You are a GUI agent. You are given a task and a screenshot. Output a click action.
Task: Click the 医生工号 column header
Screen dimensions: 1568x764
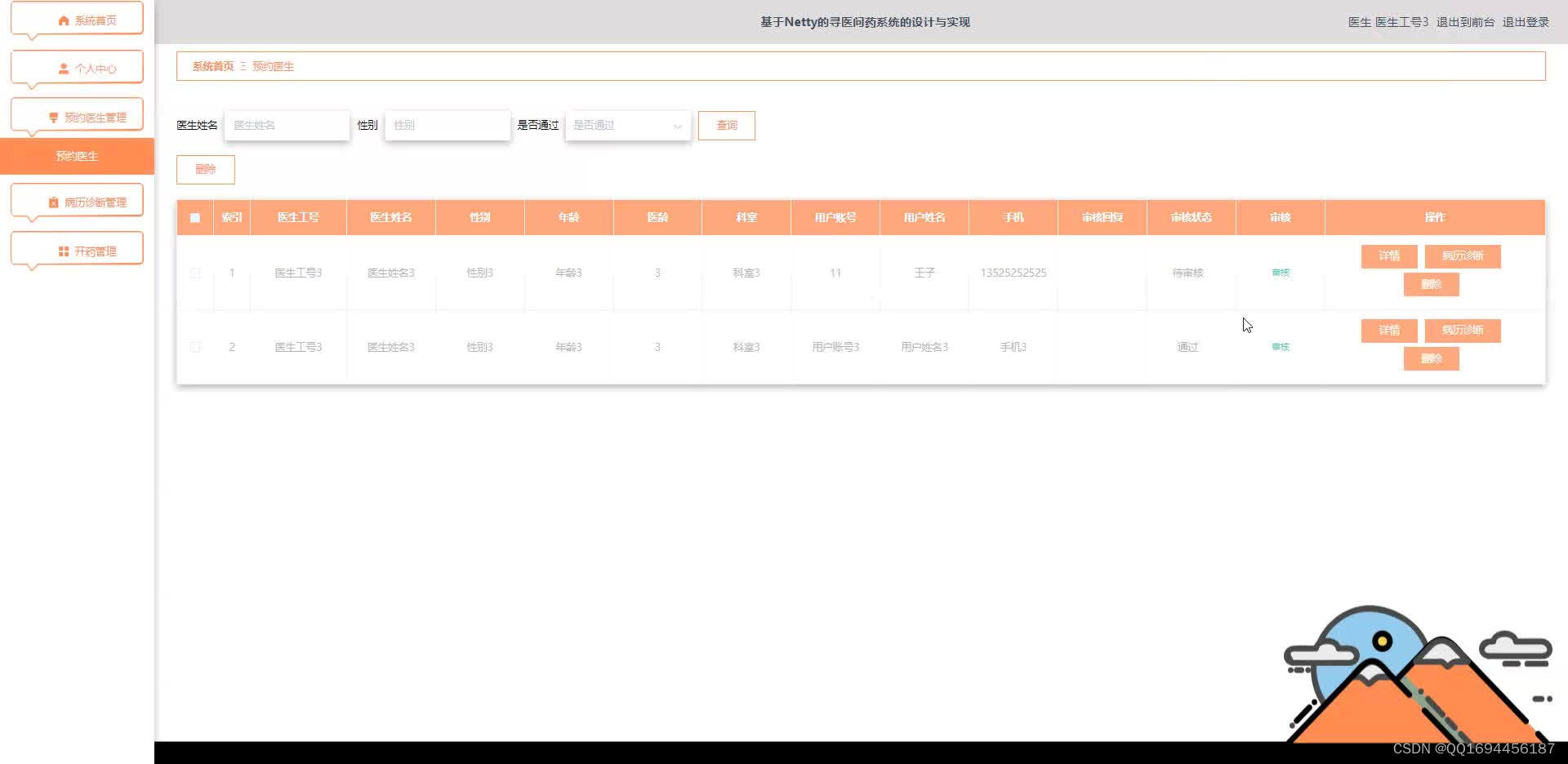click(298, 217)
